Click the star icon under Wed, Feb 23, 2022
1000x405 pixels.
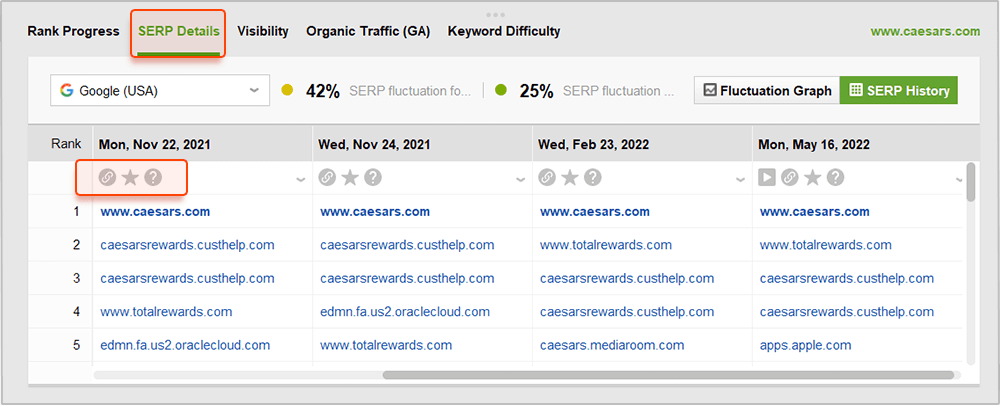pos(570,177)
